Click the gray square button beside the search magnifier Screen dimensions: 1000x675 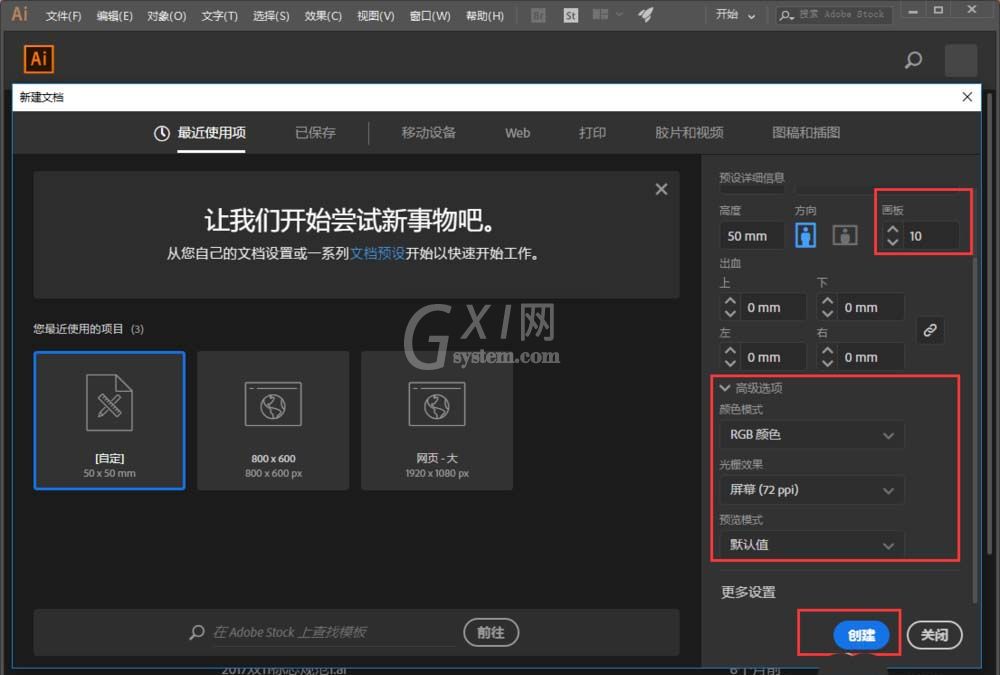click(960, 60)
